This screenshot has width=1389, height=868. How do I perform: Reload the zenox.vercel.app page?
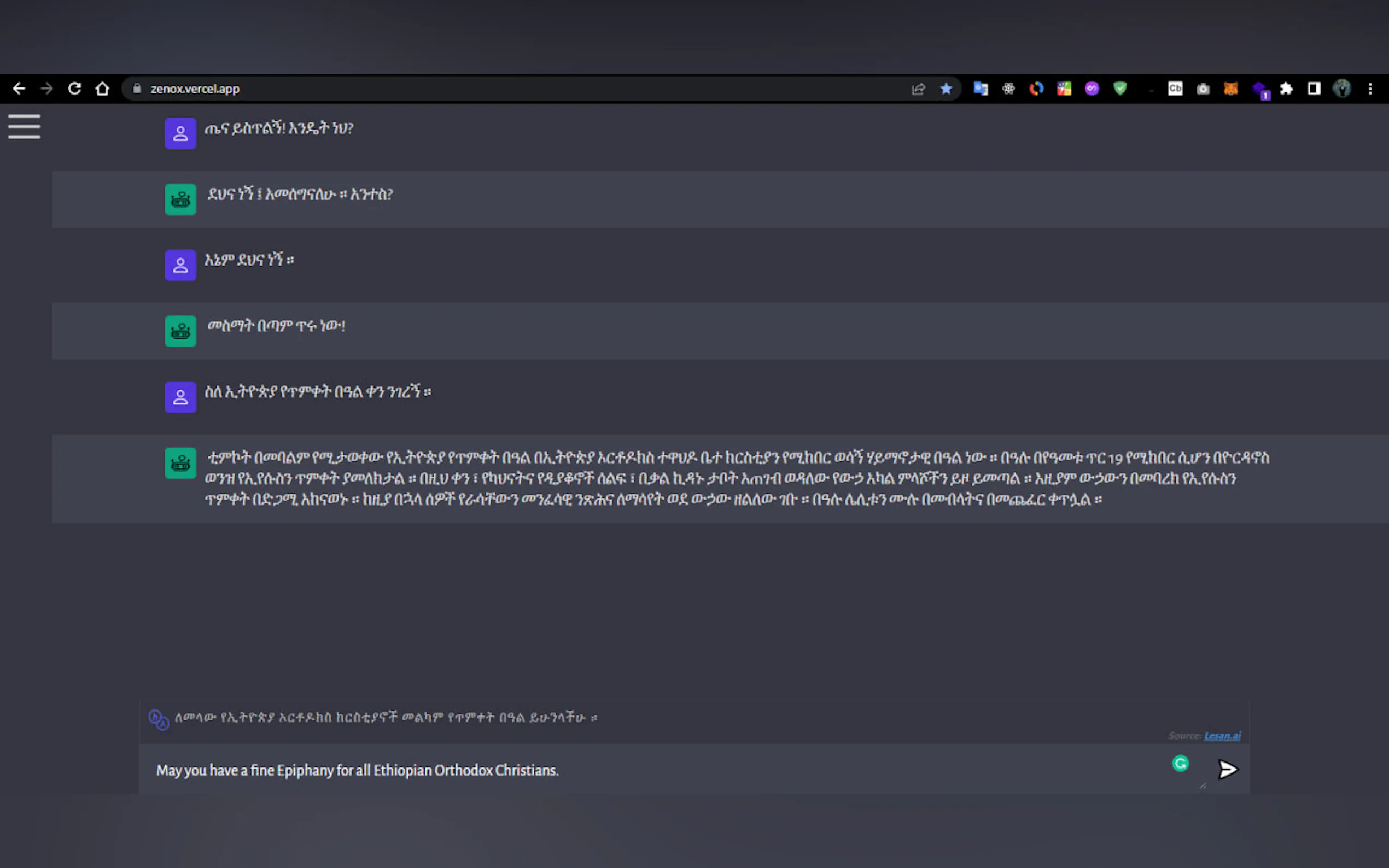(x=75, y=89)
